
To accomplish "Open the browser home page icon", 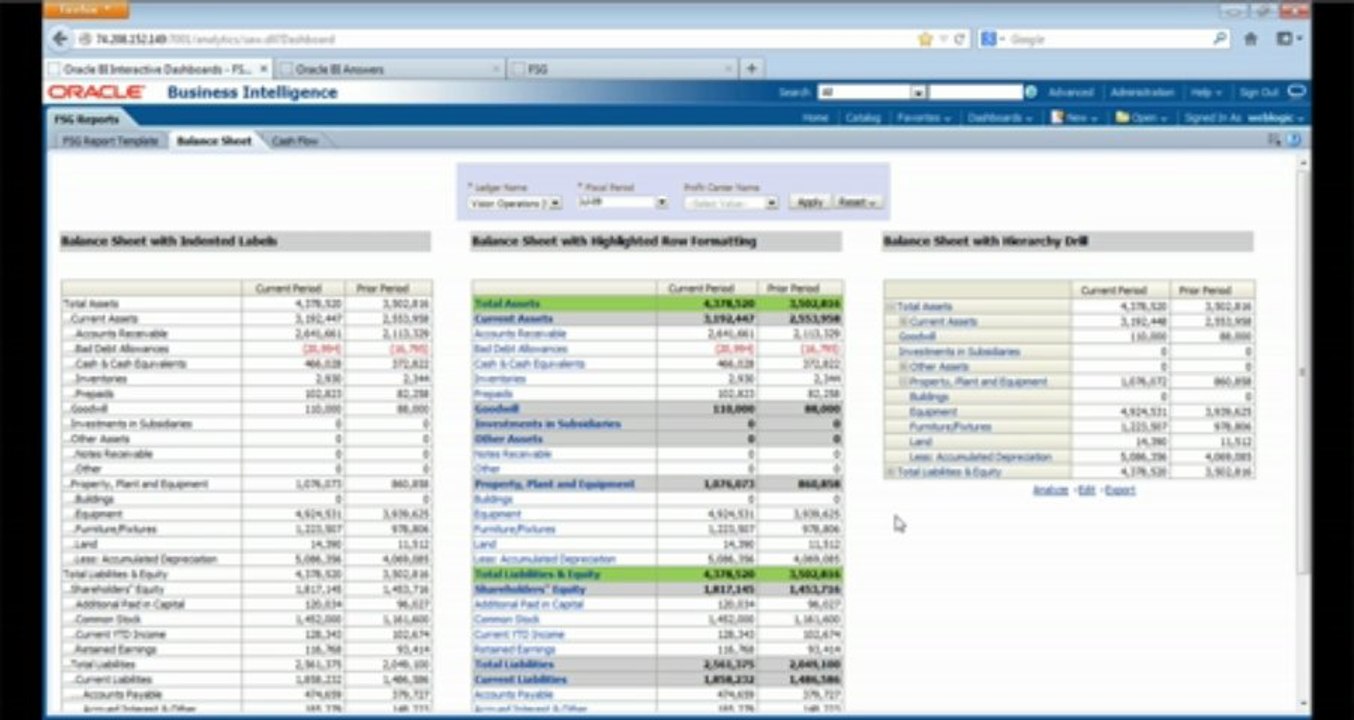I will coord(1250,39).
